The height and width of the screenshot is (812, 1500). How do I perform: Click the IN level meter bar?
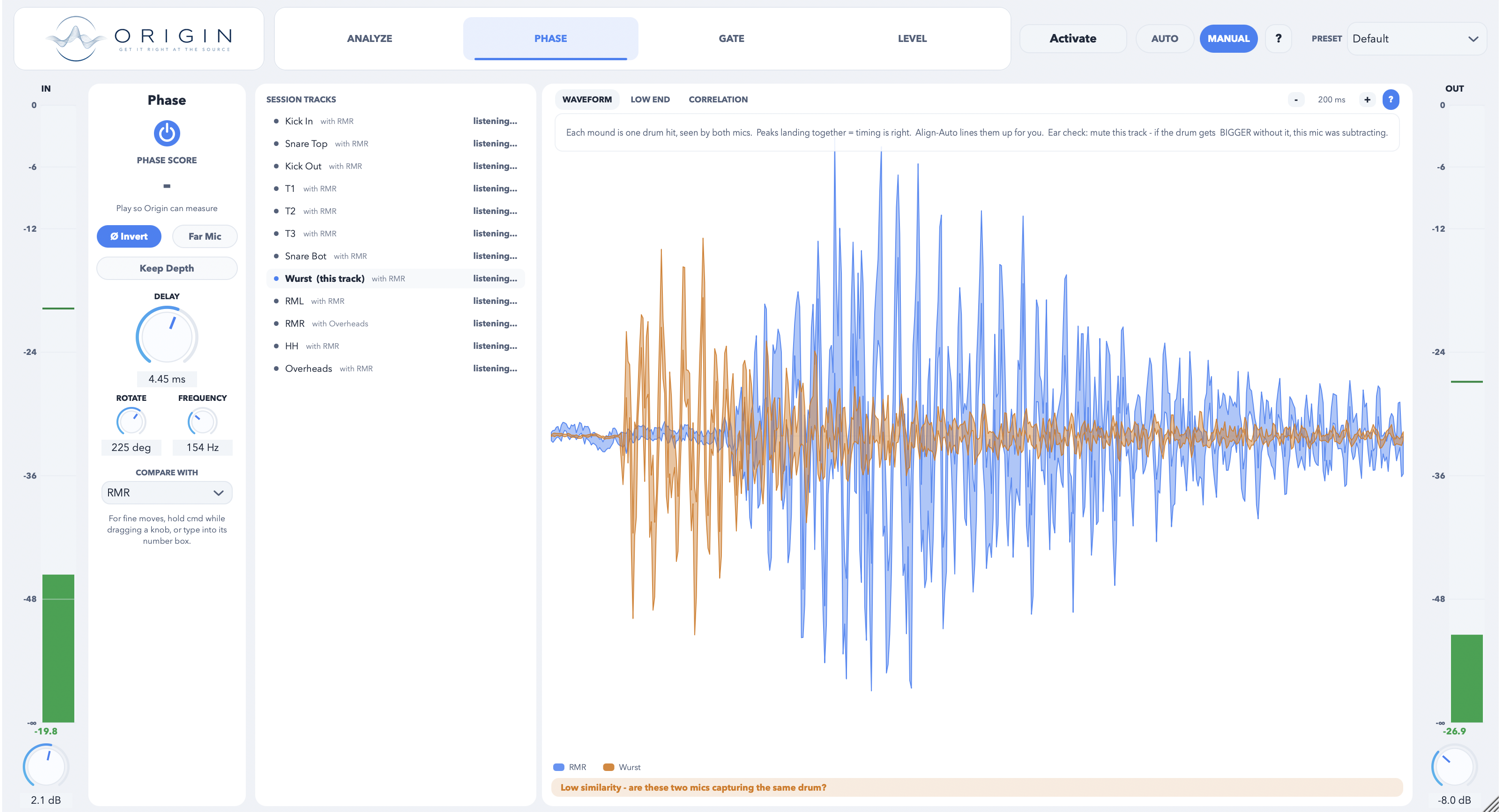click(x=58, y=413)
